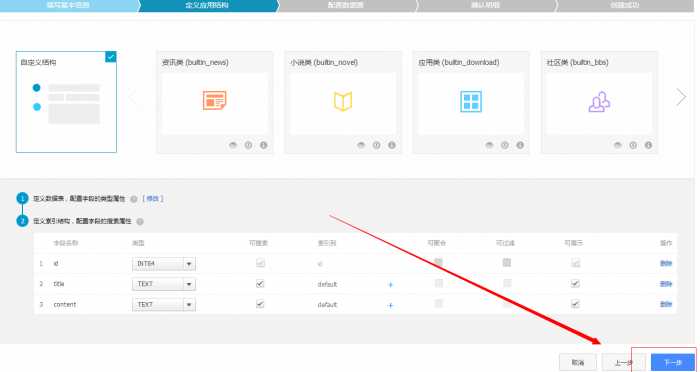Viewport: 700px width, 372px height.
Task: Click the orange news template icon
Action: pyautogui.click(x=215, y=100)
